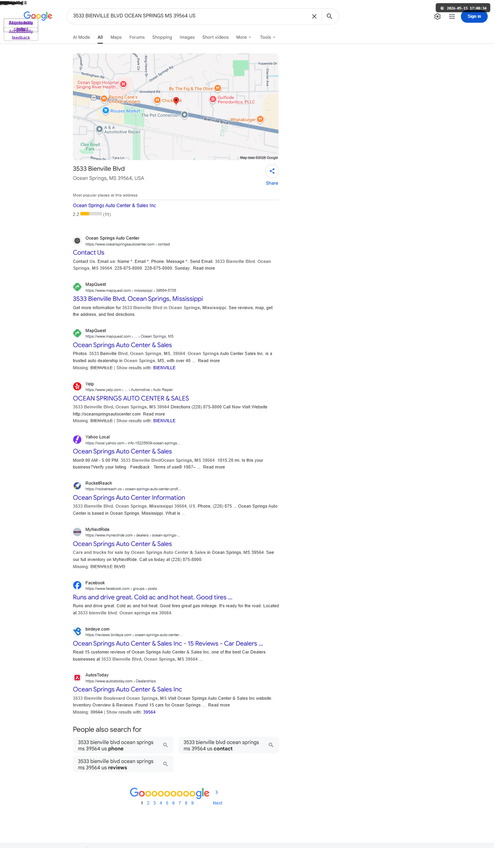Click the Next page link
Viewport: 500px width, 848px height.
point(217,803)
